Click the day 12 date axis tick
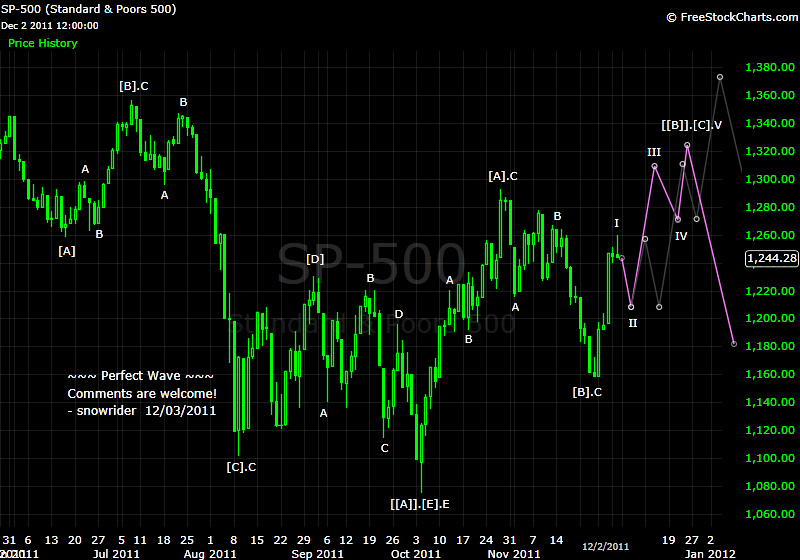Screen dimensions: 800x560 pyautogui.click(x=346, y=540)
